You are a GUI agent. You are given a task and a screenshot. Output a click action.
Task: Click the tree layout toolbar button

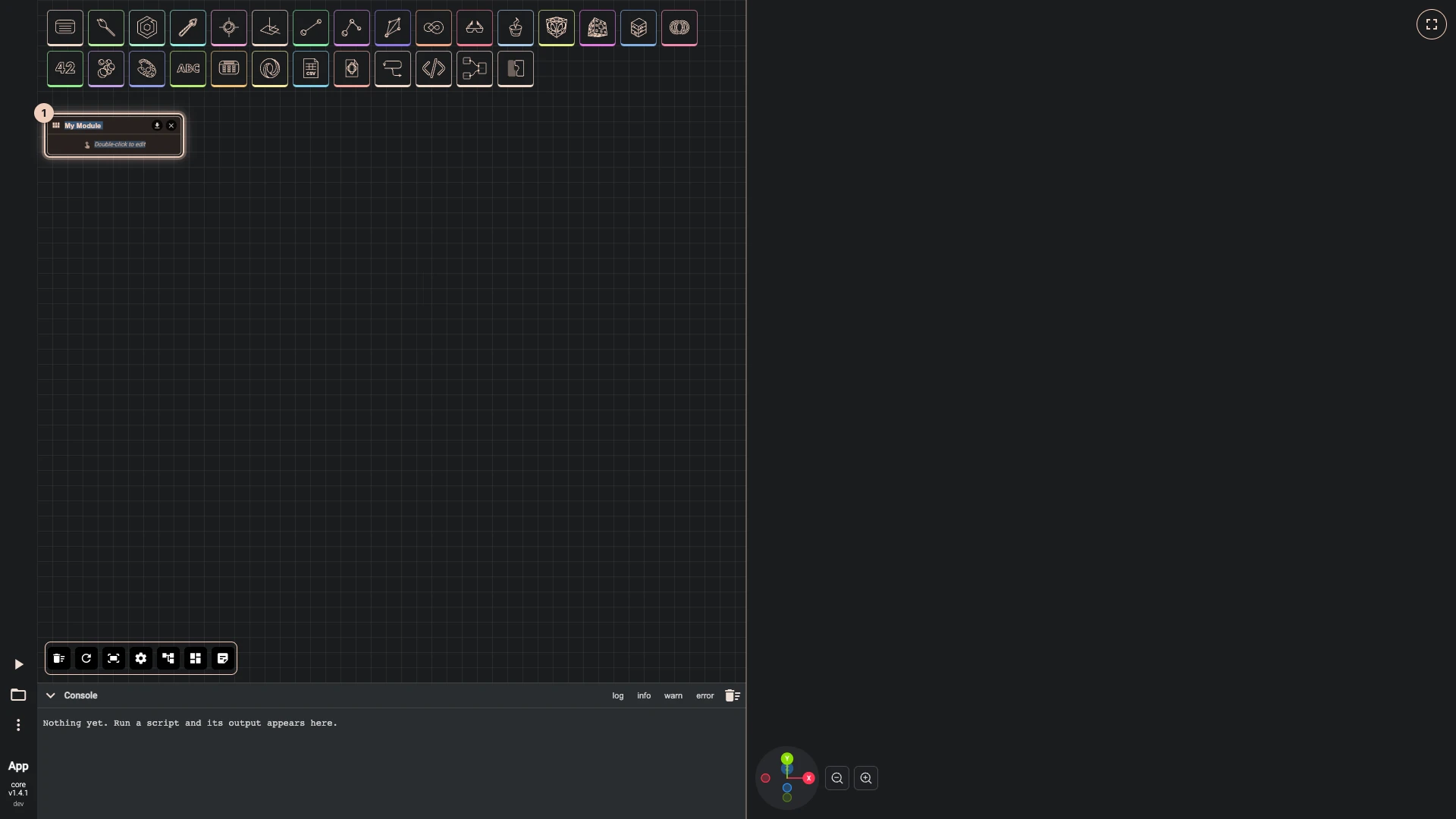[168, 658]
